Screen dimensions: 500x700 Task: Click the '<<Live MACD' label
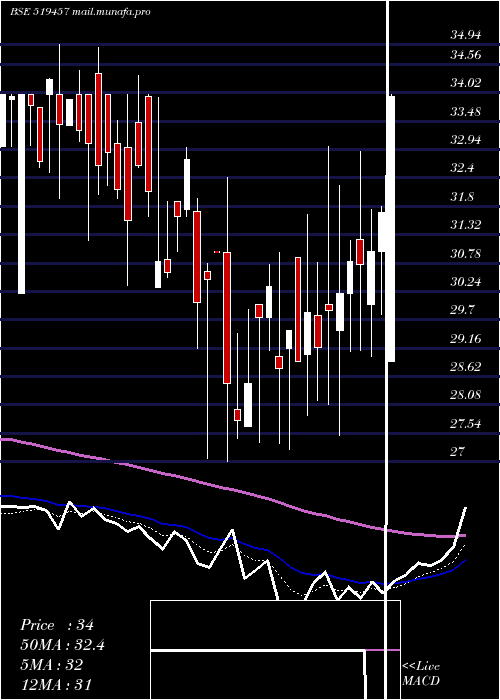point(421,673)
